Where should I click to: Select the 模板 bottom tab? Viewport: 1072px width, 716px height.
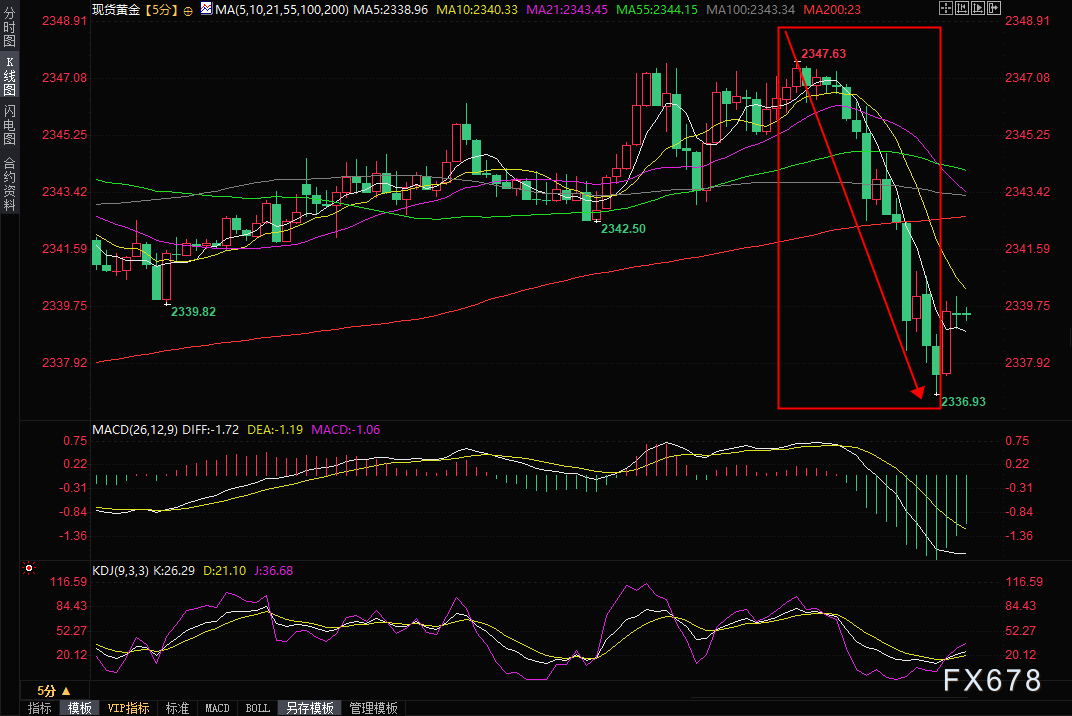79,708
